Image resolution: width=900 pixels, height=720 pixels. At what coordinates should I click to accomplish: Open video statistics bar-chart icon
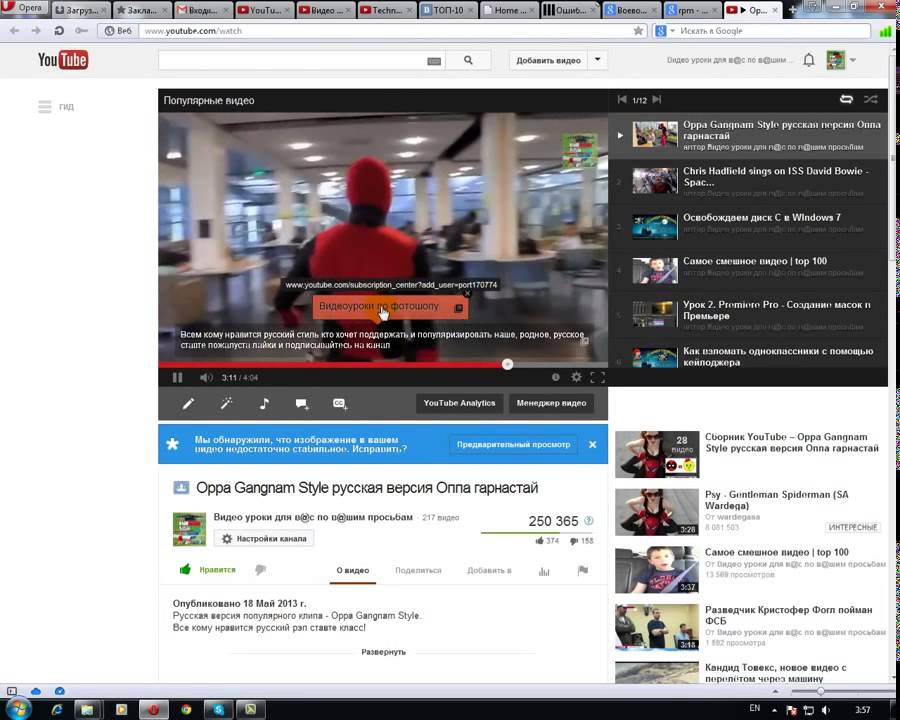544,571
